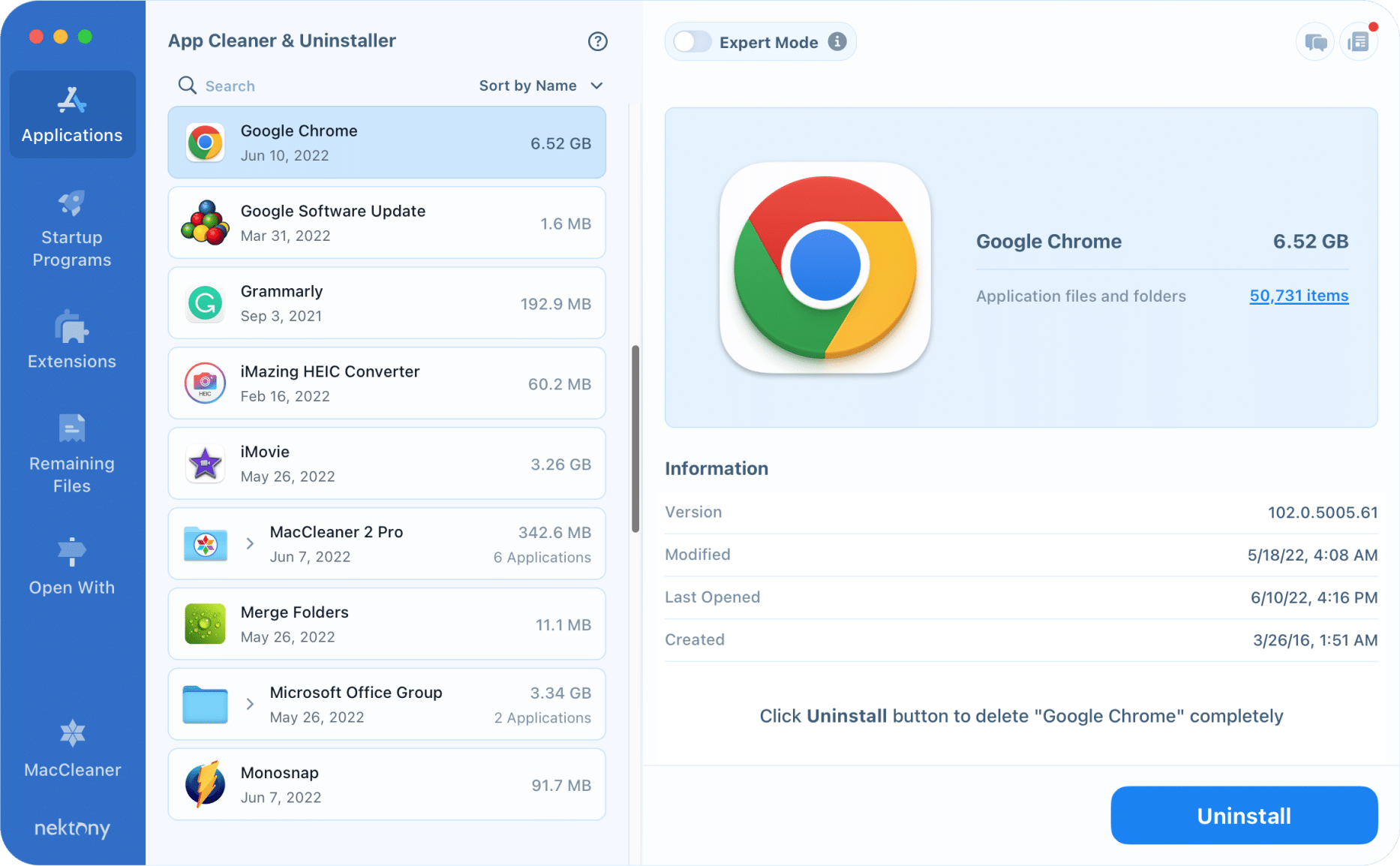Click the Uninstall button

coord(1244,816)
